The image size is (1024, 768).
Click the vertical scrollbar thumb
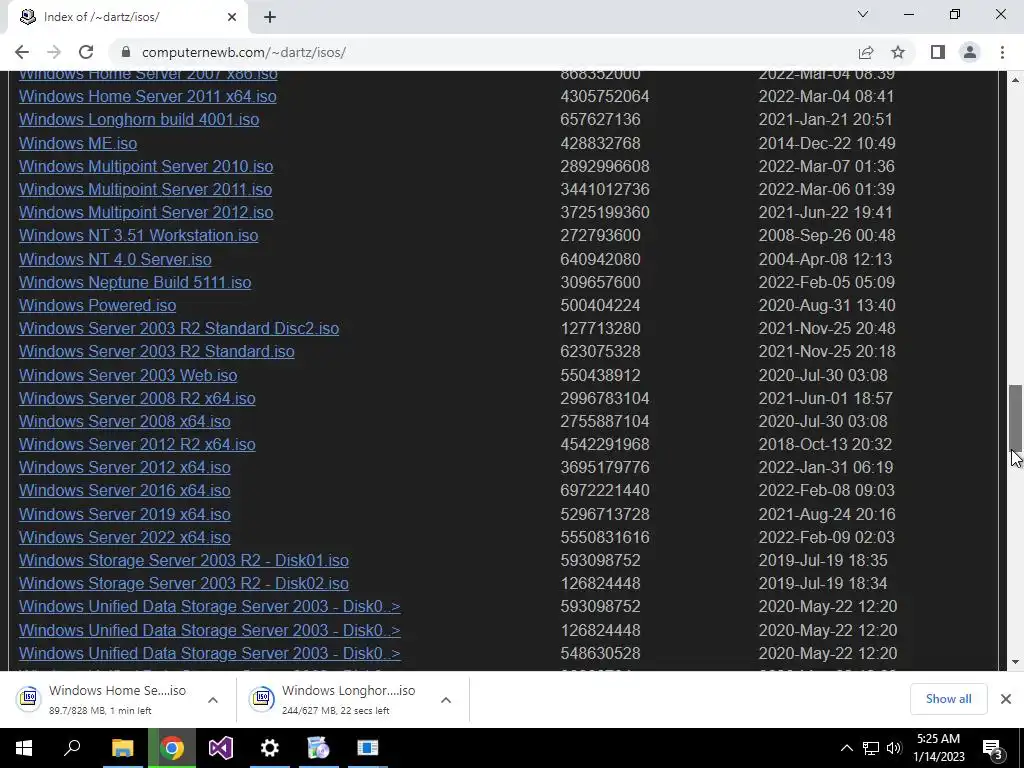click(1016, 417)
